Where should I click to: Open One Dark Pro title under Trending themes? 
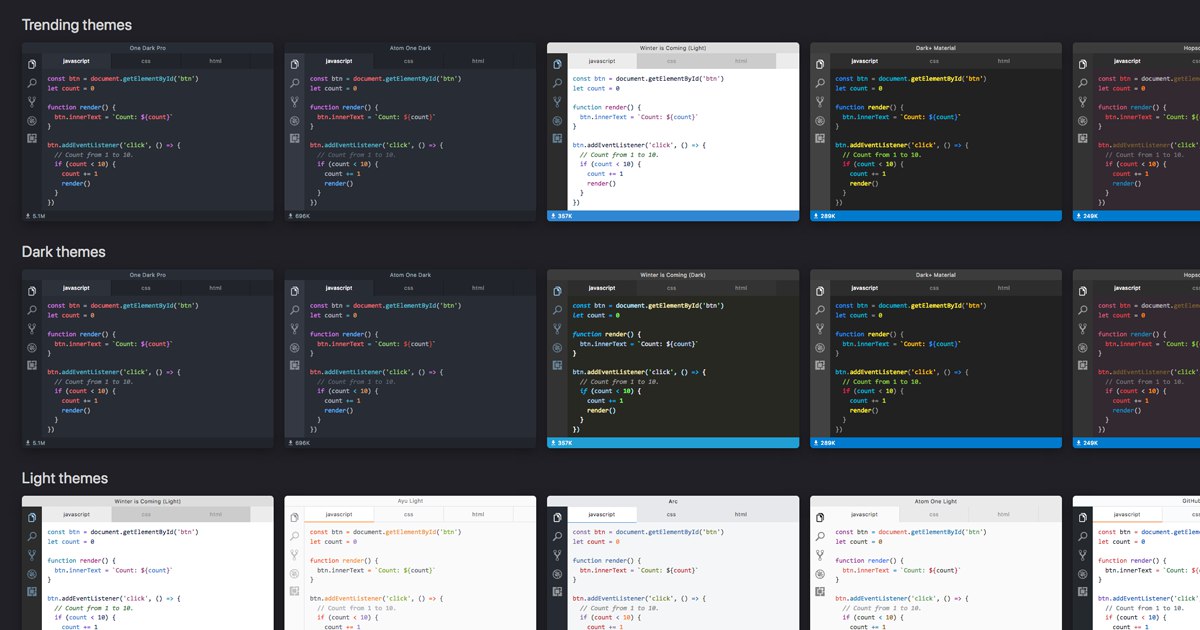[148, 48]
